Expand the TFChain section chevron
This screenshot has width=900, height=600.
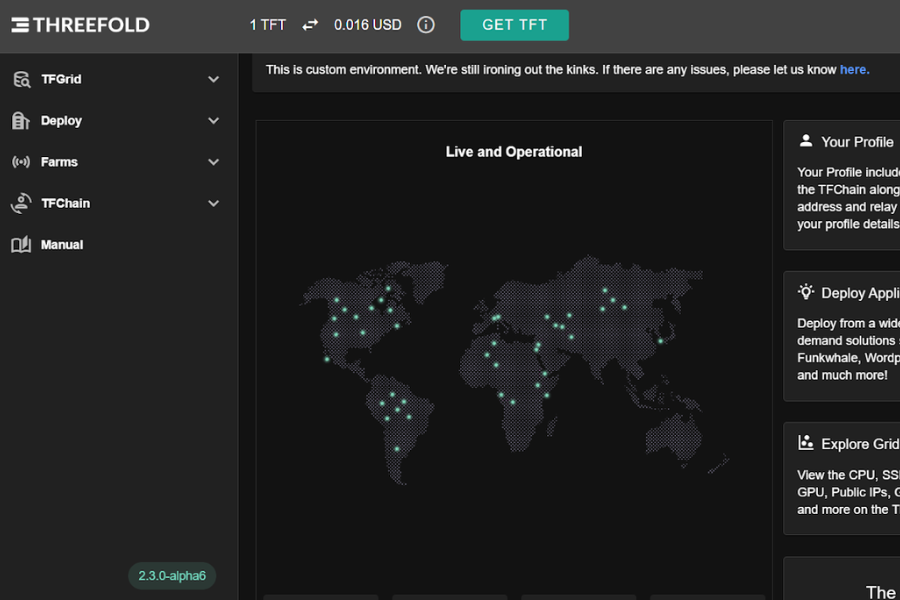(213, 203)
